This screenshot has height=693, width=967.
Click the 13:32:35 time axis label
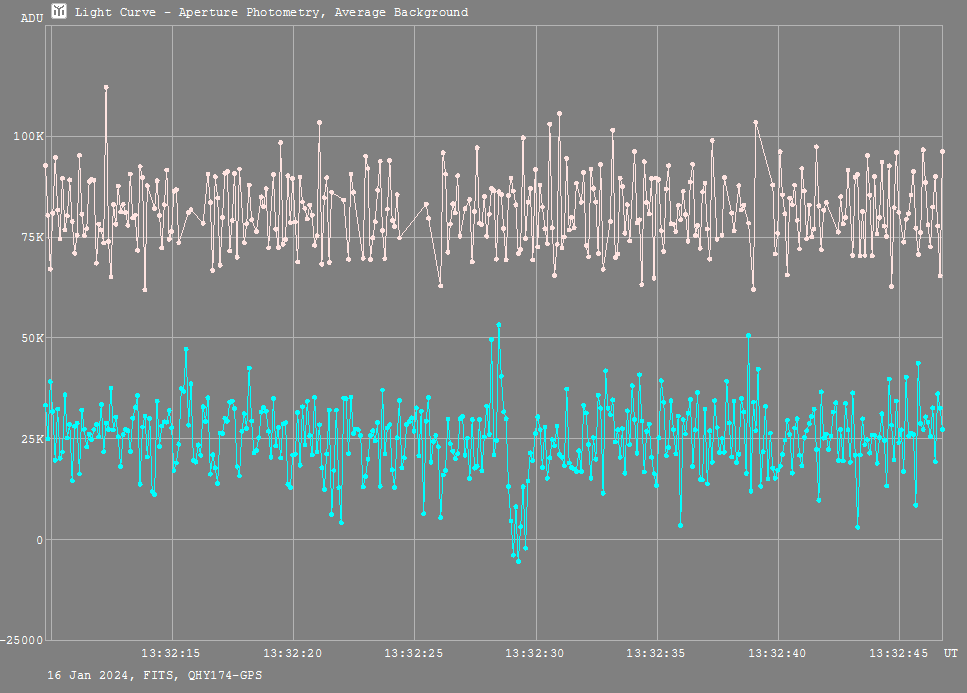pos(656,654)
